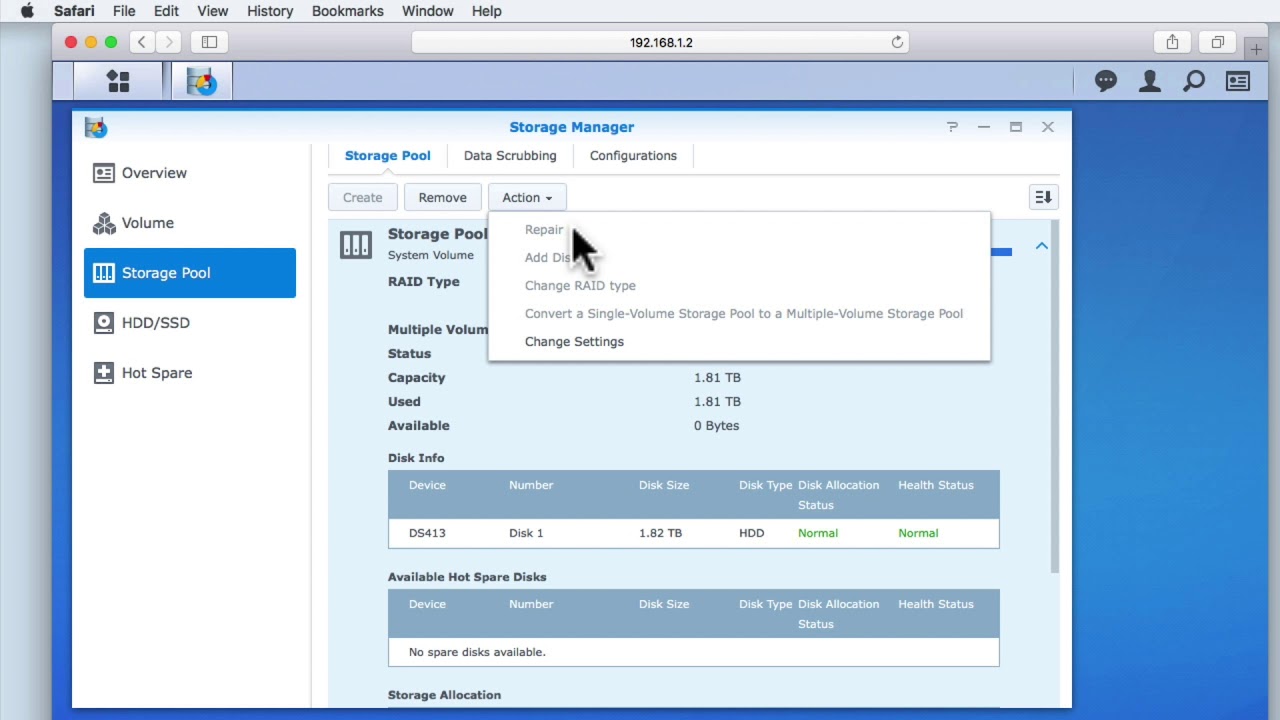
Task: Click the 1.82 TB disk size cell
Action: (660, 533)
